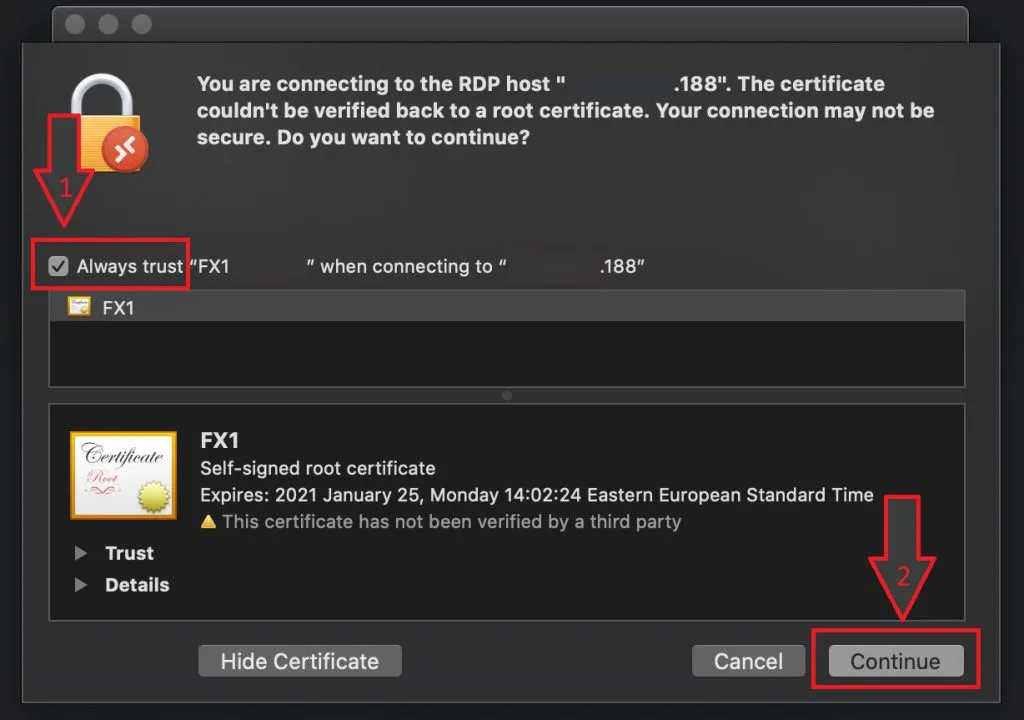
Task: Click the background window's red close button
Action: 75,24
